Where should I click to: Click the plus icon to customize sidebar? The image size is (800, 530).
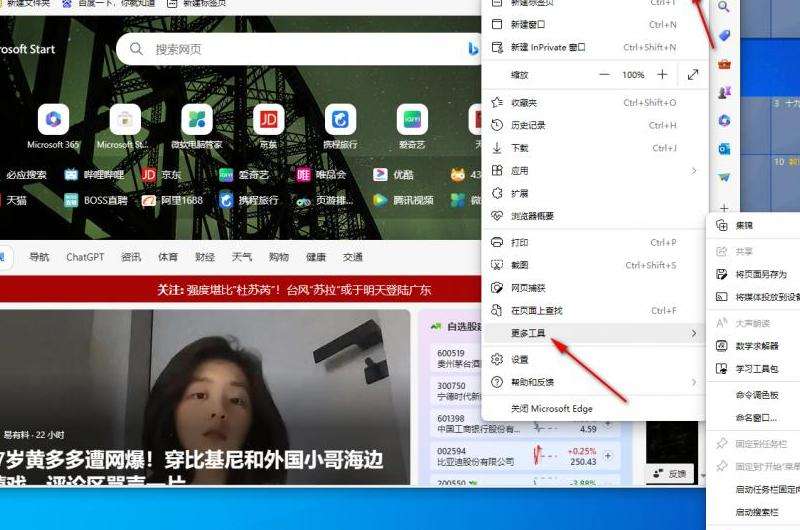[724, 208]
